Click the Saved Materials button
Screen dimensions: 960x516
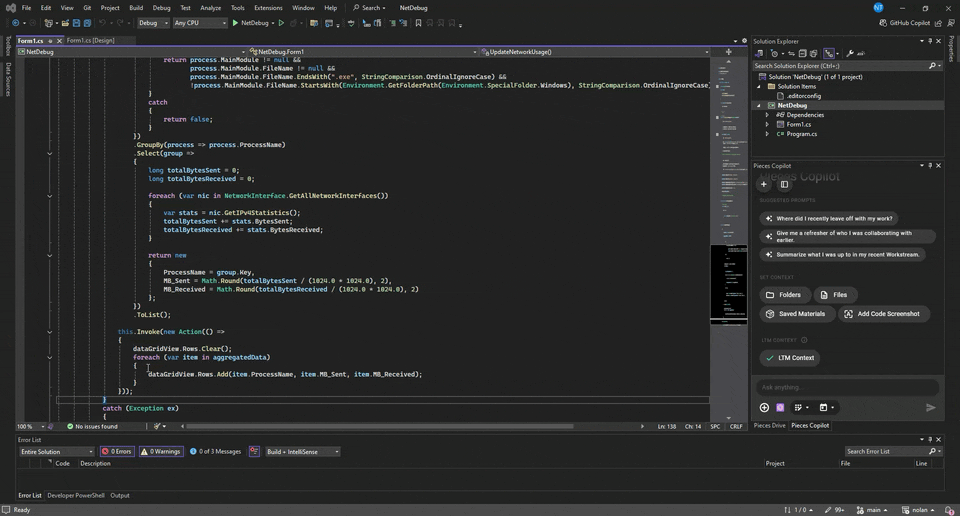[796, 314]
